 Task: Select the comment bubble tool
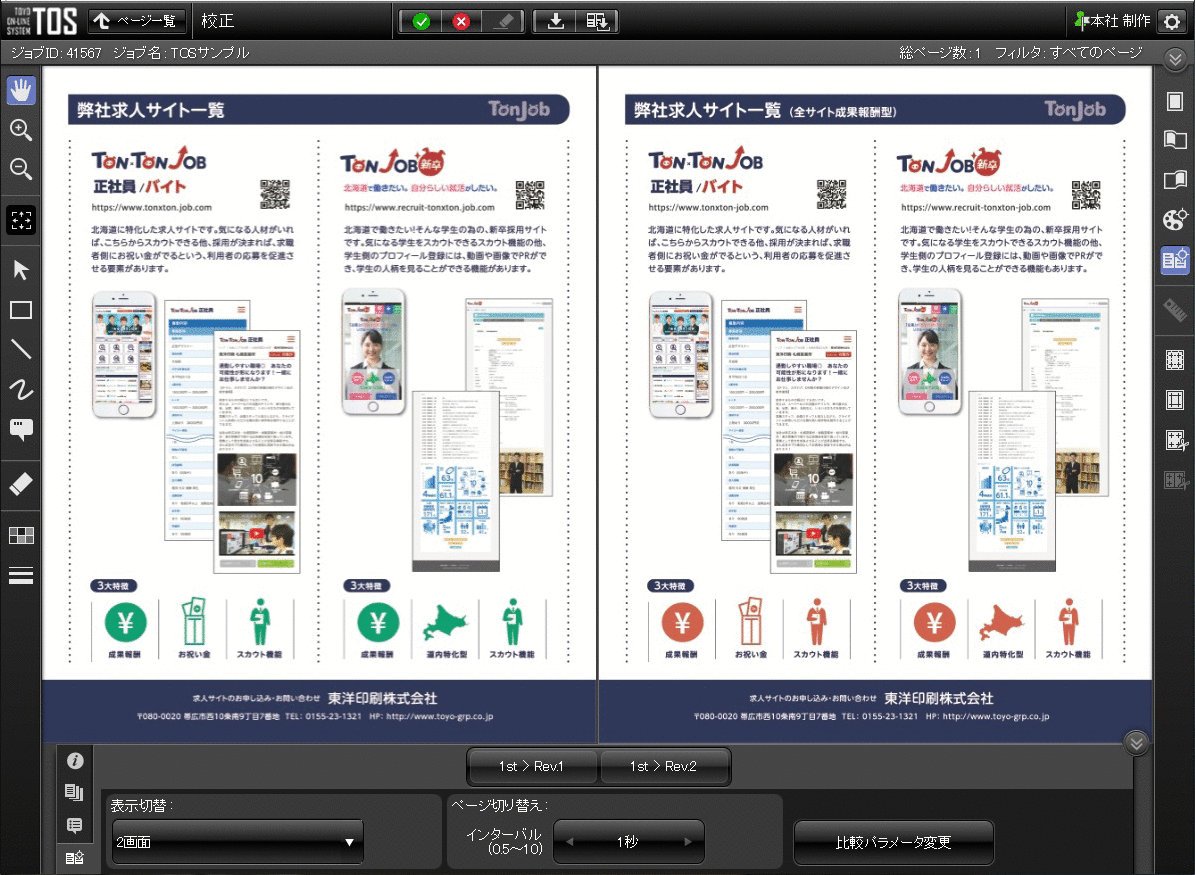[x=21, y=430]
